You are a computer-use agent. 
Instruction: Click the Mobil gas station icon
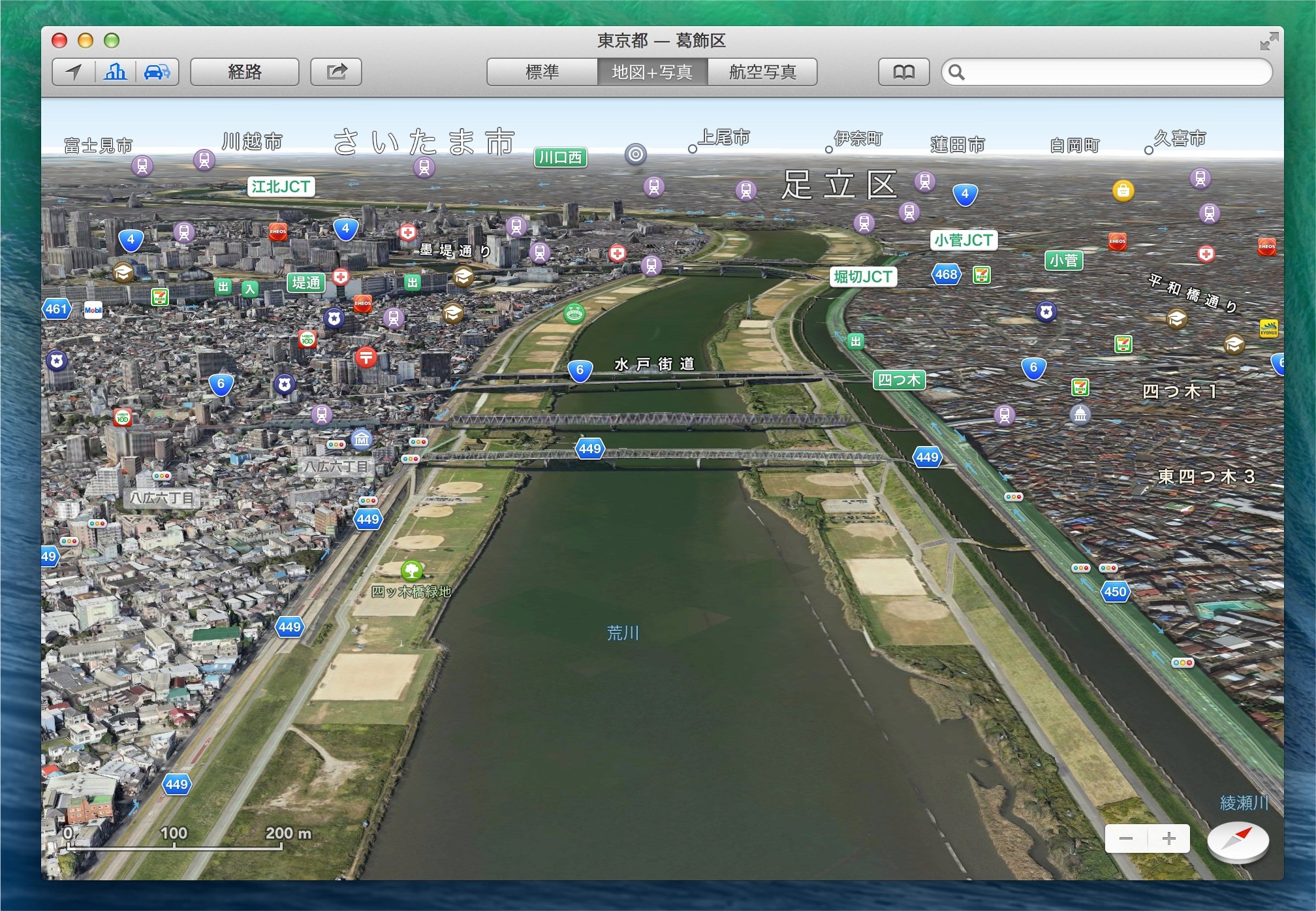pos(93,310)
